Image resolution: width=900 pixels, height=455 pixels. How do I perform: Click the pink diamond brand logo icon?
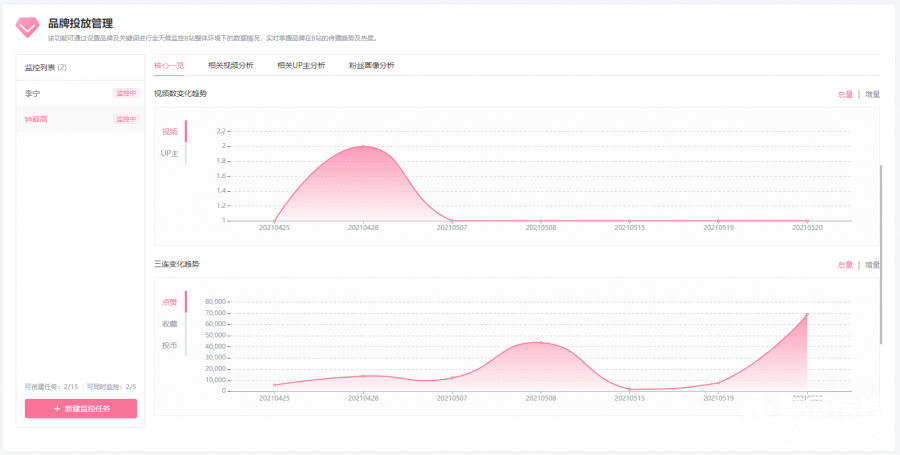coord(28,27)
